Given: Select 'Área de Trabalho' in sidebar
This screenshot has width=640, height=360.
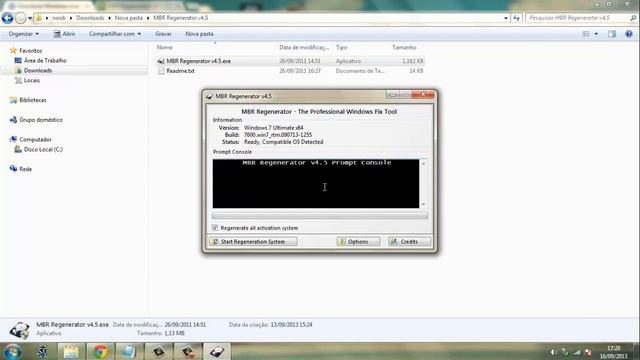Looking at the screenshot, I should pos(45,60).
